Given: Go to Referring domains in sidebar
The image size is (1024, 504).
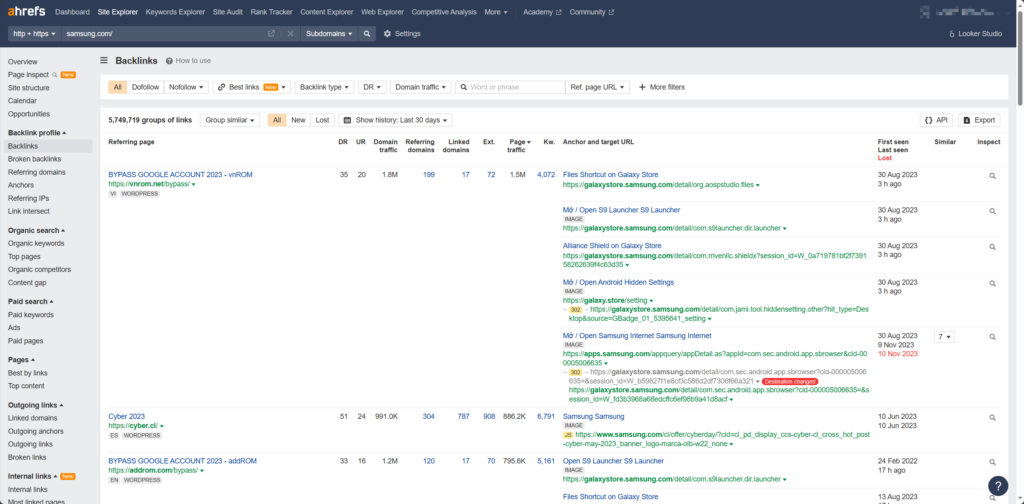Looking at the screenshot, I should tap(37, 172).
